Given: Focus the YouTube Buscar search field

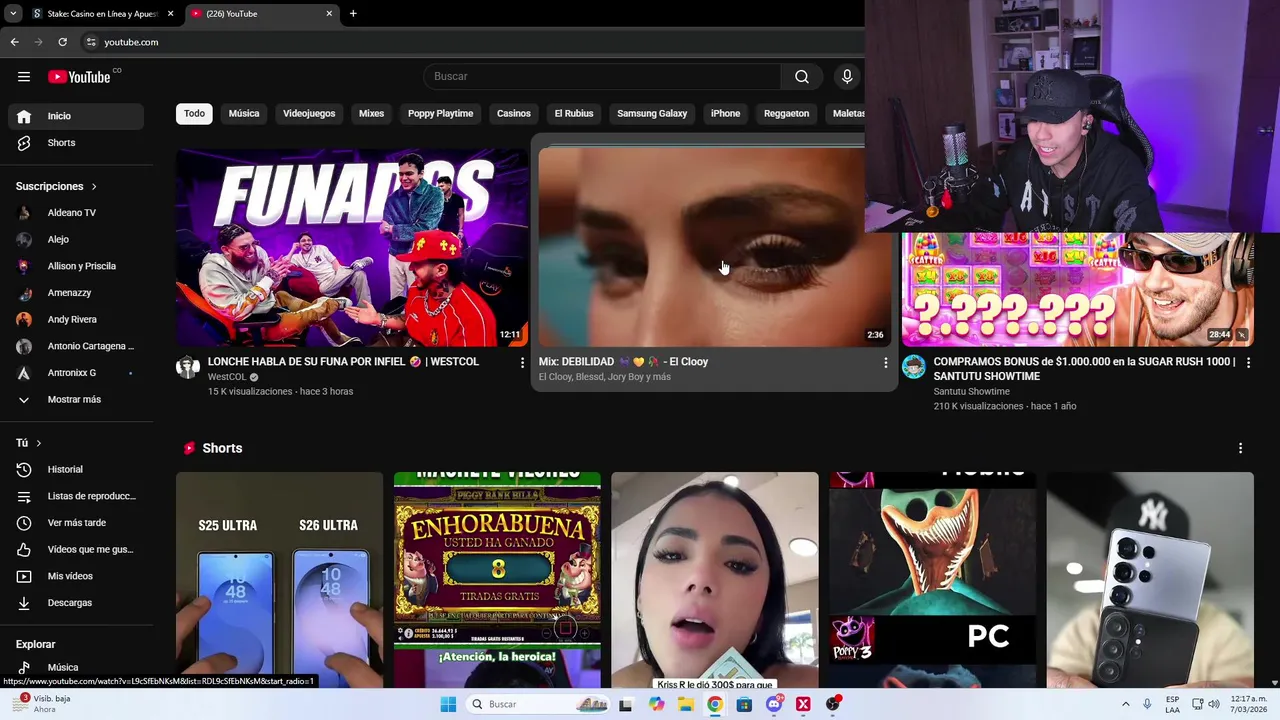Looking at the screenshot, I should tap(602, 77).
